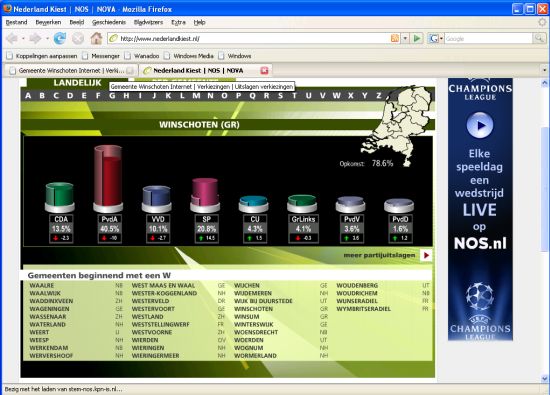This screenshot has width=550, height=395.
Task: Click the RSS feed icon in the address bar
Action: click(x=395, y=38)
